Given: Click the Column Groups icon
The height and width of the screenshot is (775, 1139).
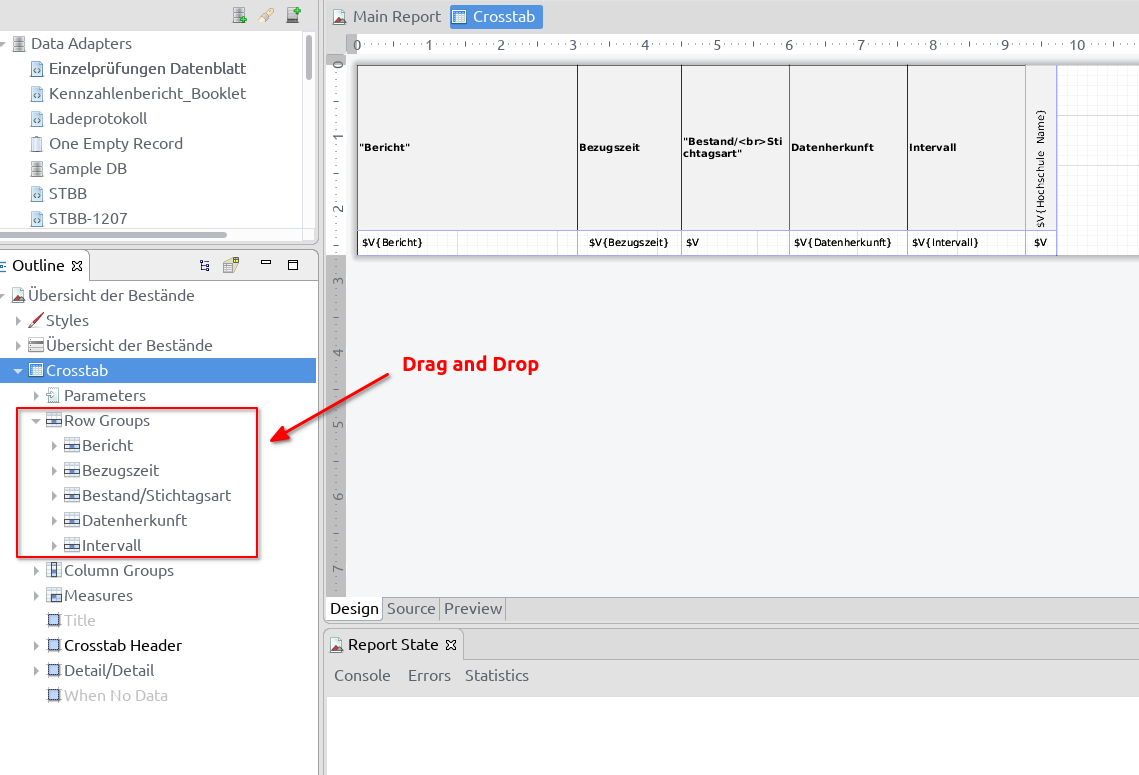Looking at the screenshot, I should click(54, 571).
